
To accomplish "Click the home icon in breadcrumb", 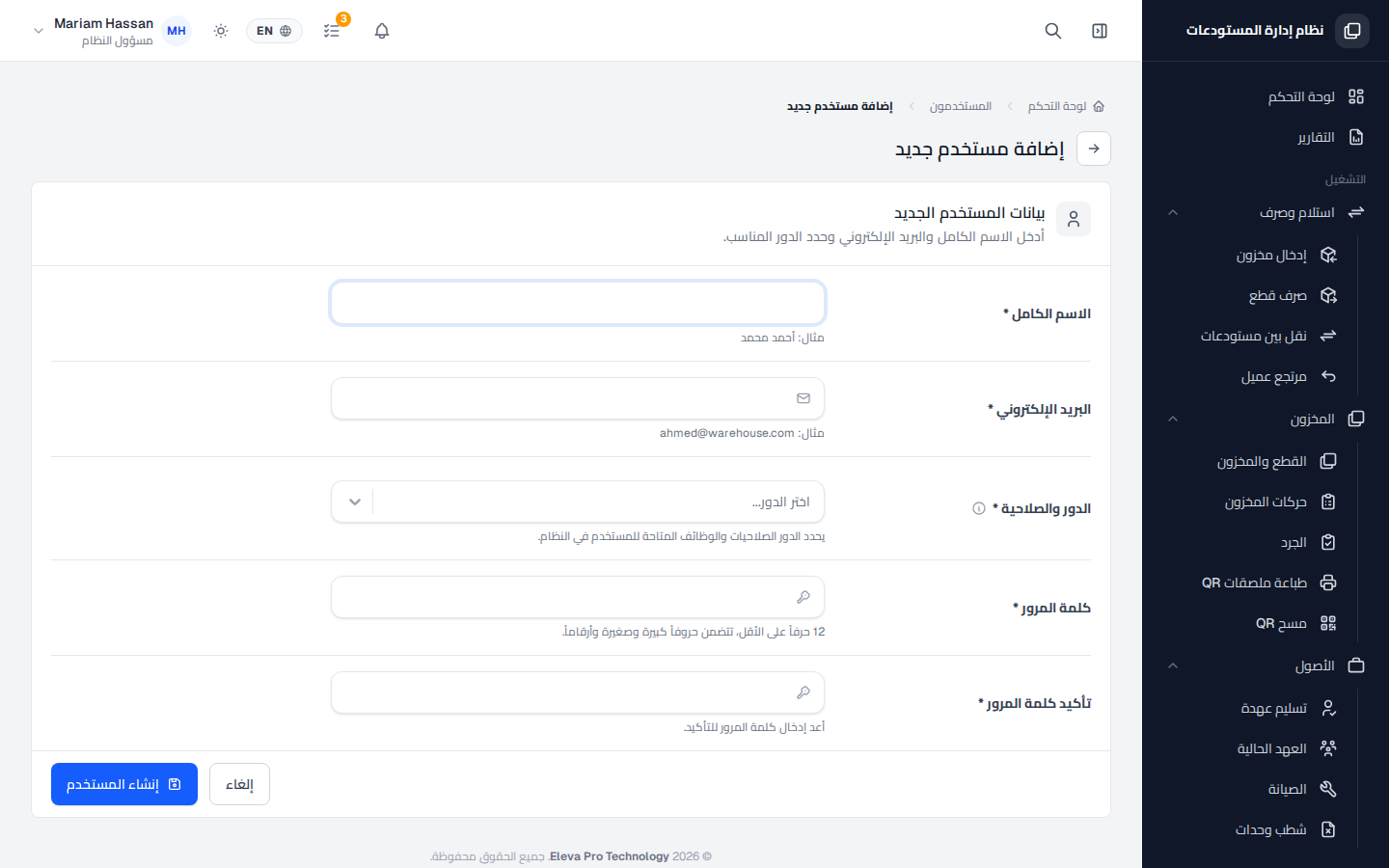I will [1099, 106].
